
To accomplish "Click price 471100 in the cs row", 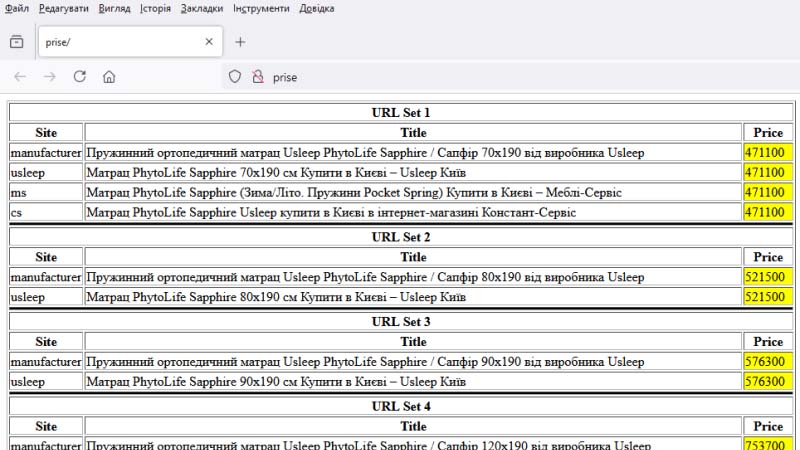I will [768, 212].
